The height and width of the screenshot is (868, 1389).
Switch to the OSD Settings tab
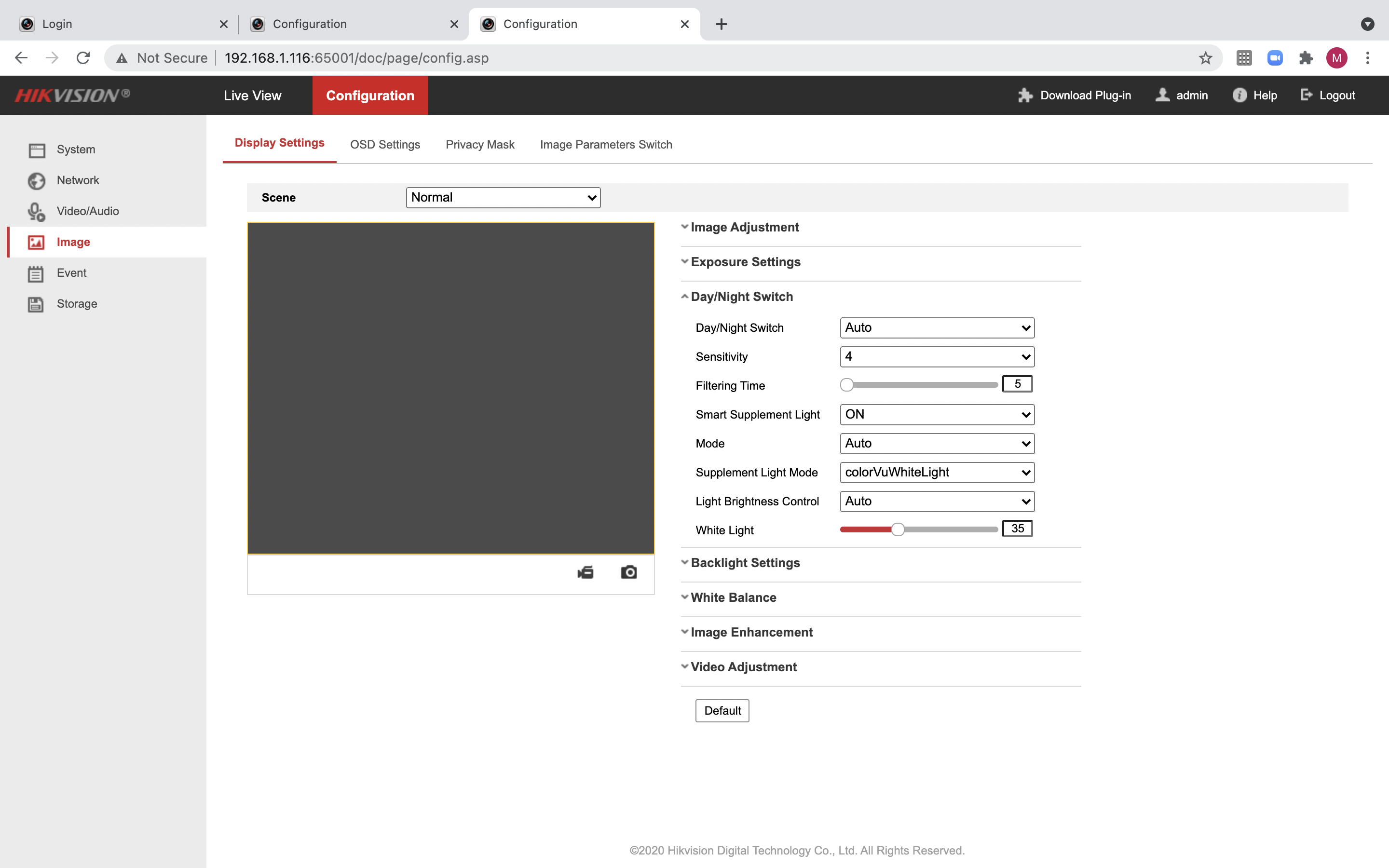tap(385, 145)
